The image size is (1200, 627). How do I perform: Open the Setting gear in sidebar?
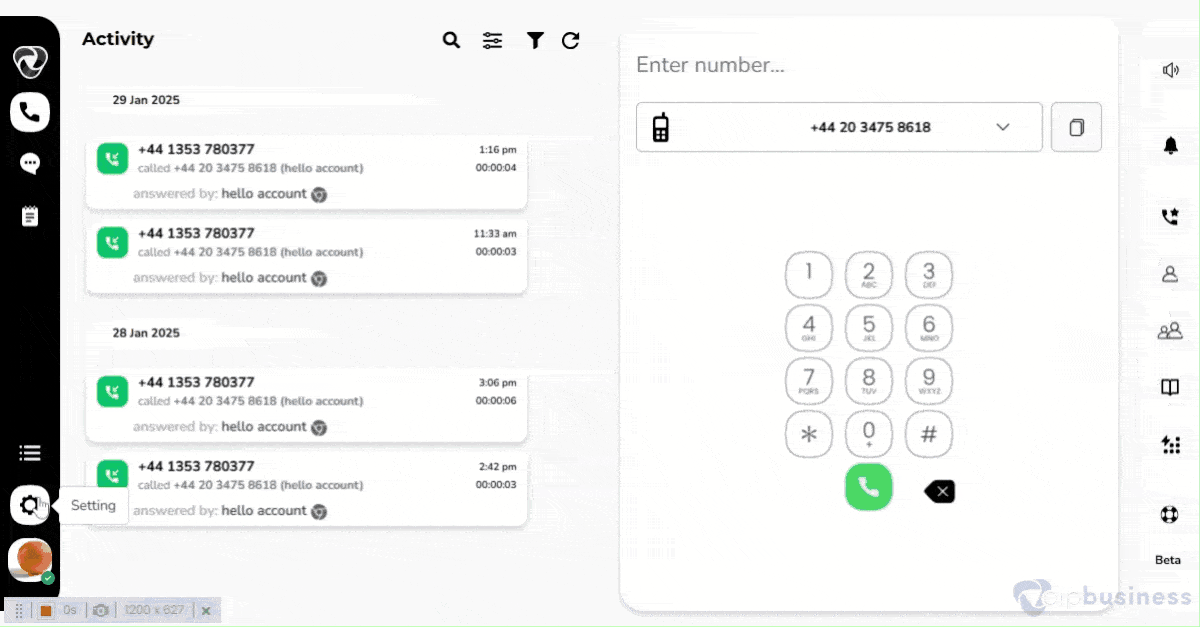[x=30, y=505]
